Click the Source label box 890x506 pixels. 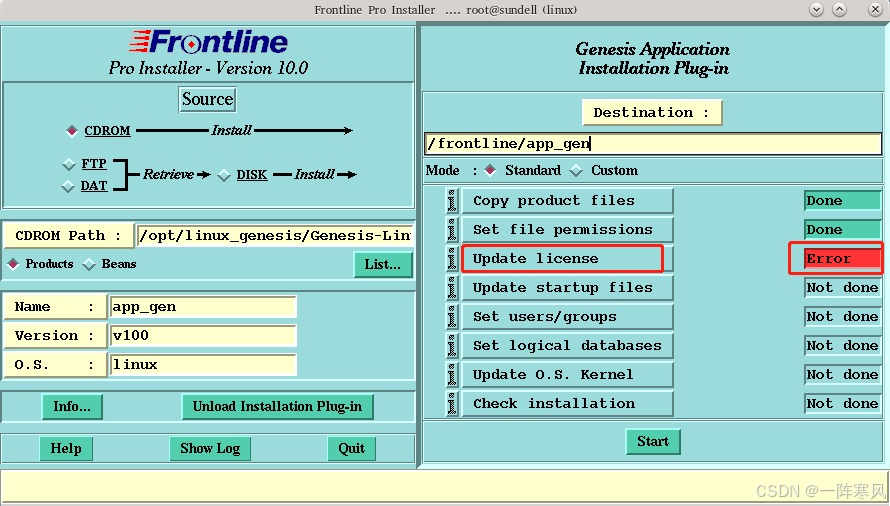(x=207, y=99)
